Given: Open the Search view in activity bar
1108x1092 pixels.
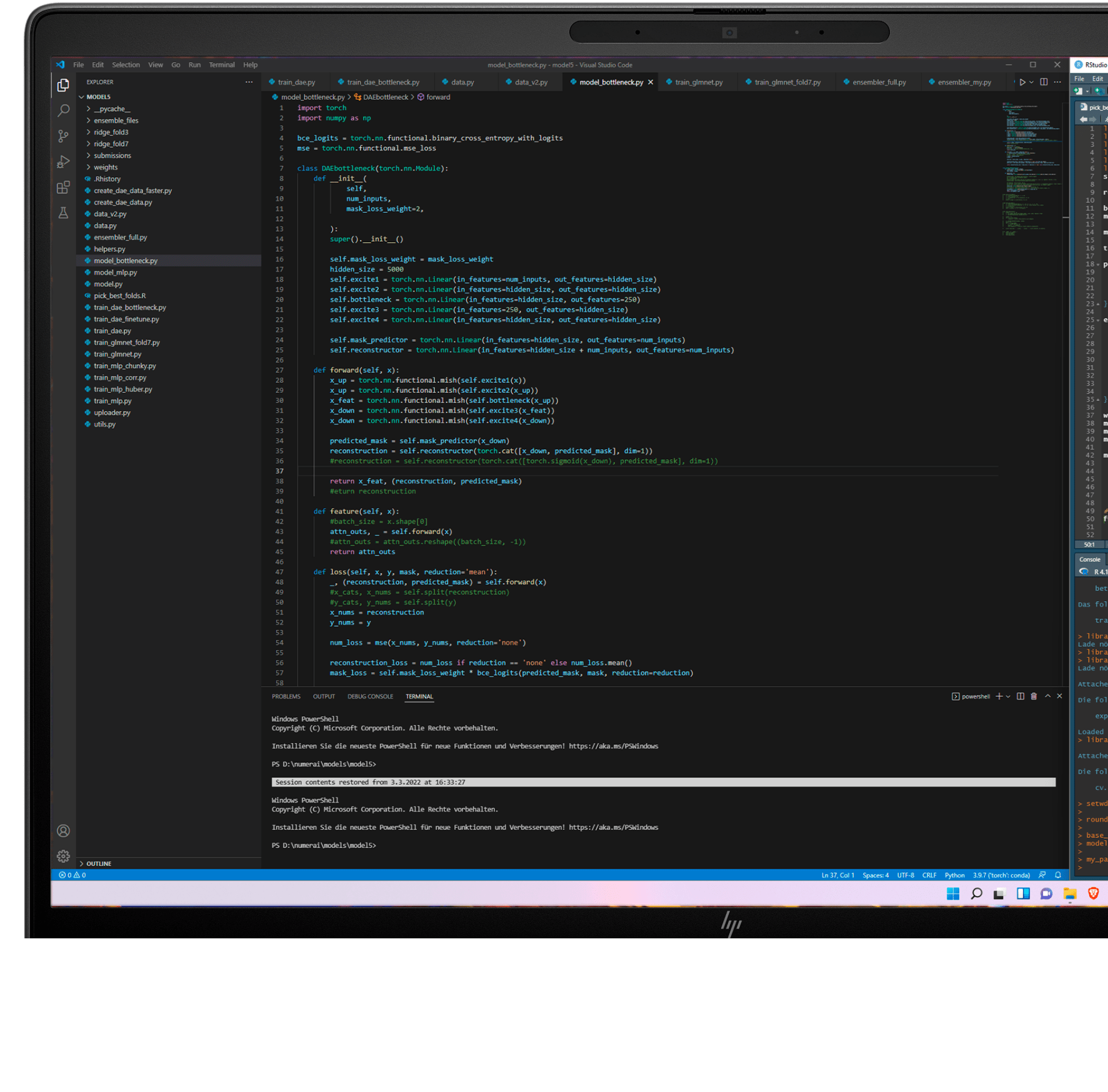Looking at the screenshot, I should click(x=63, y=110).
